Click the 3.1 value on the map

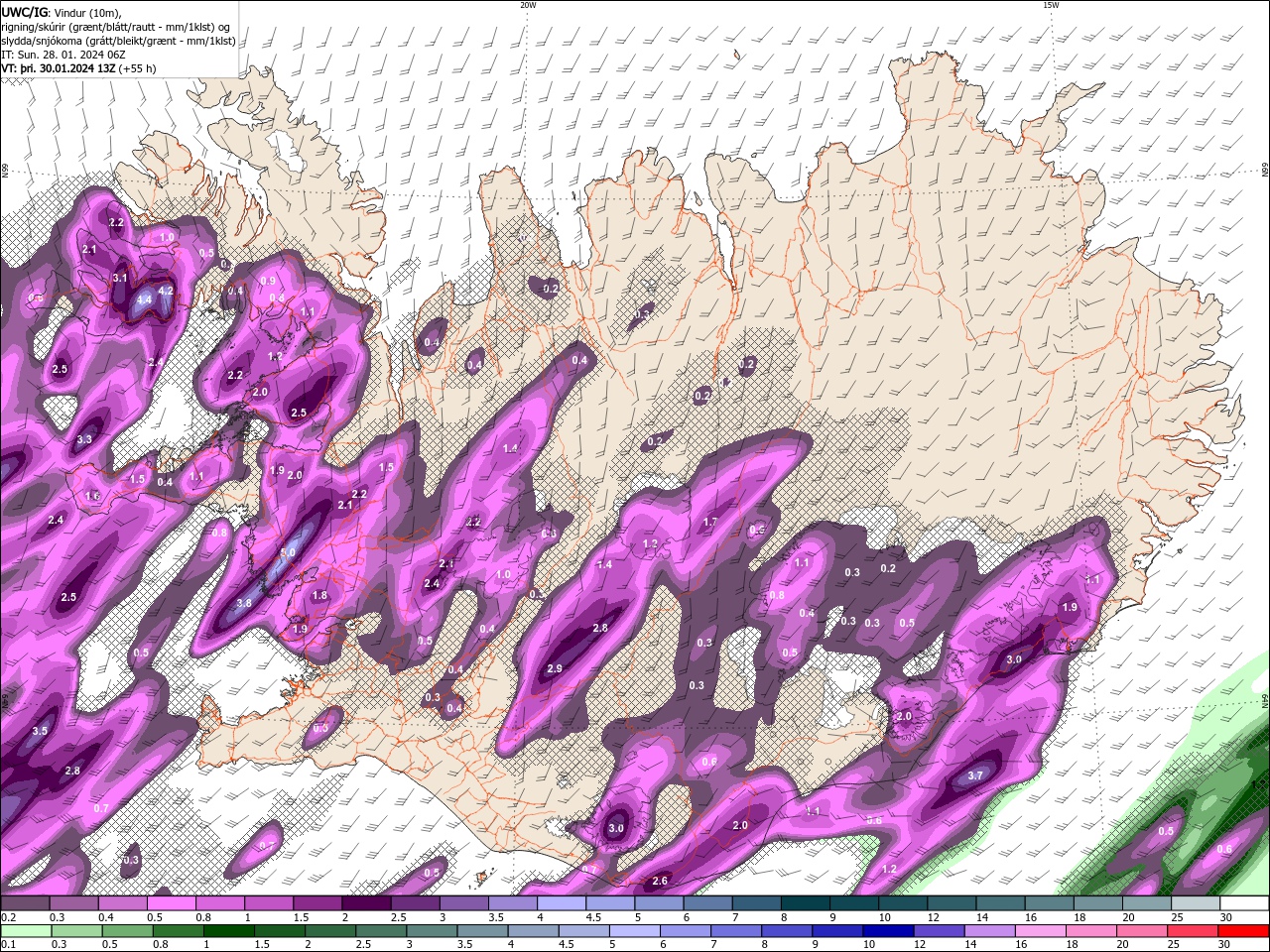click(x=120, y=279)
